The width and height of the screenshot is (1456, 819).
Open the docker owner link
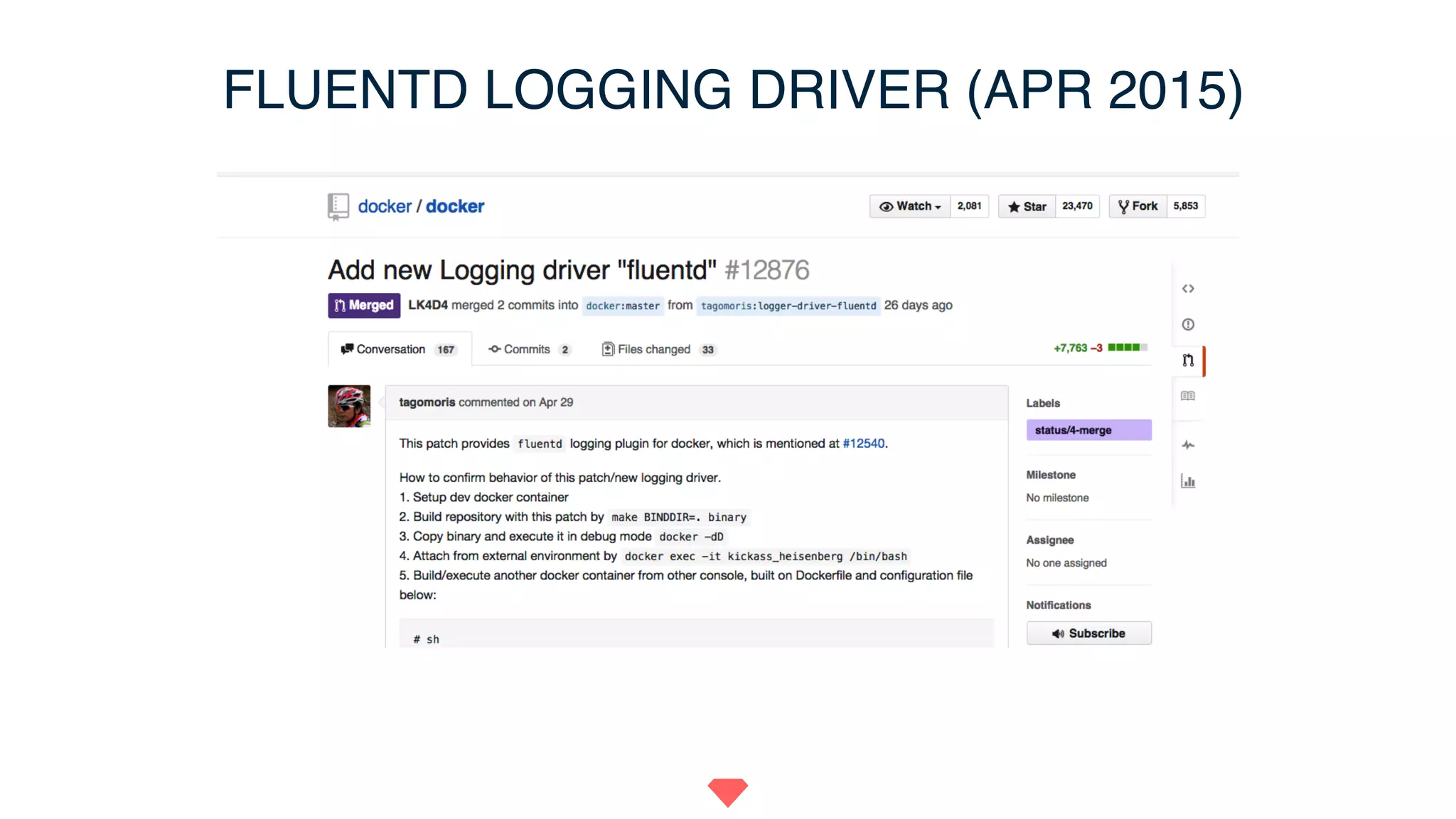click(x=385, y=206)
